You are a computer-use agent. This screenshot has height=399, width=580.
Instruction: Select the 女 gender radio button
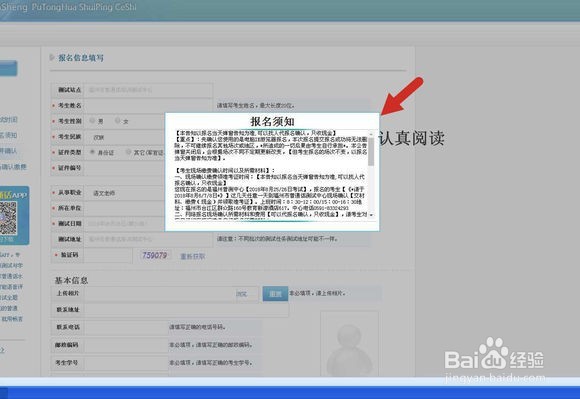point(117,121)
